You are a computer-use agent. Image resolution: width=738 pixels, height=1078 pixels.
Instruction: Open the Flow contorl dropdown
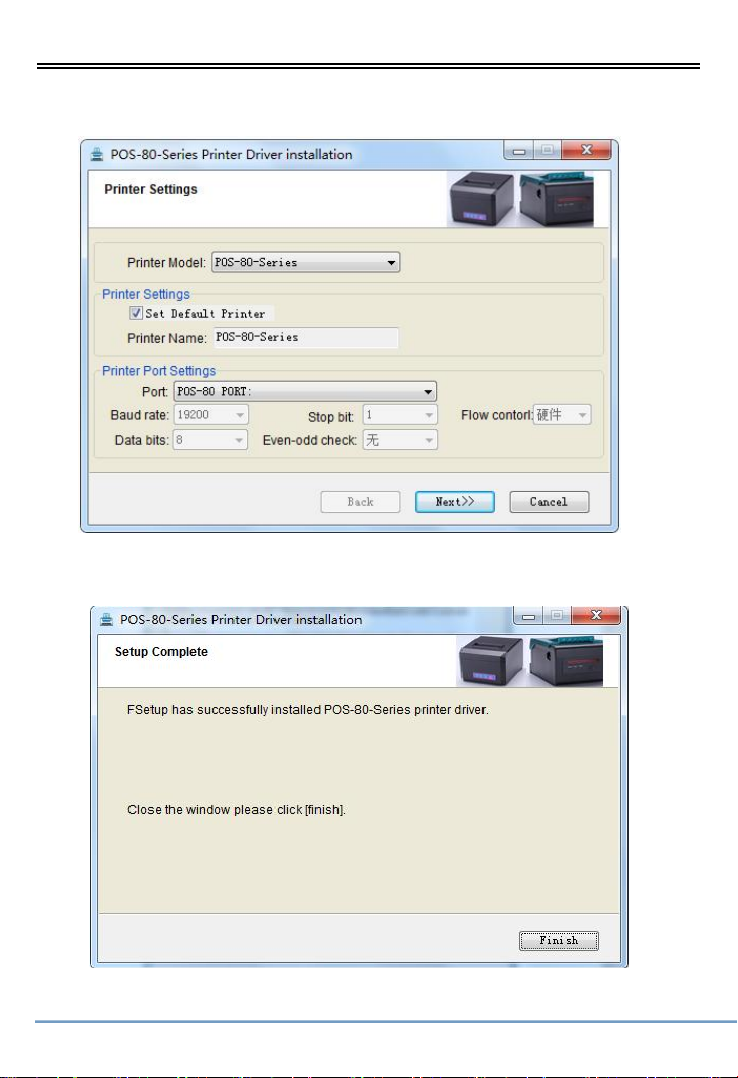[563, 415]
